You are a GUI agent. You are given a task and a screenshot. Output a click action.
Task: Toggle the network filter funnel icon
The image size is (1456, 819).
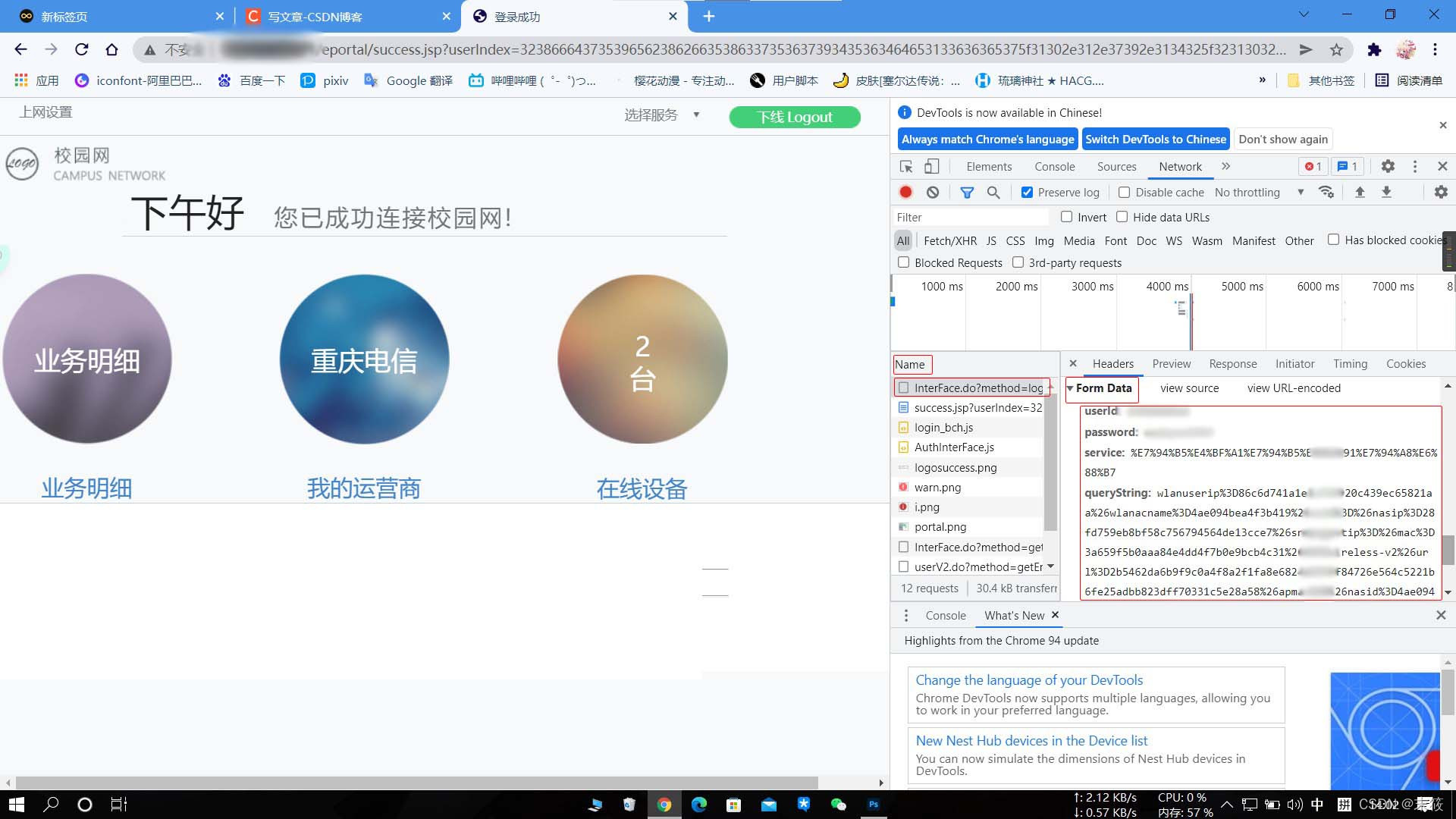tap(967, 193)
